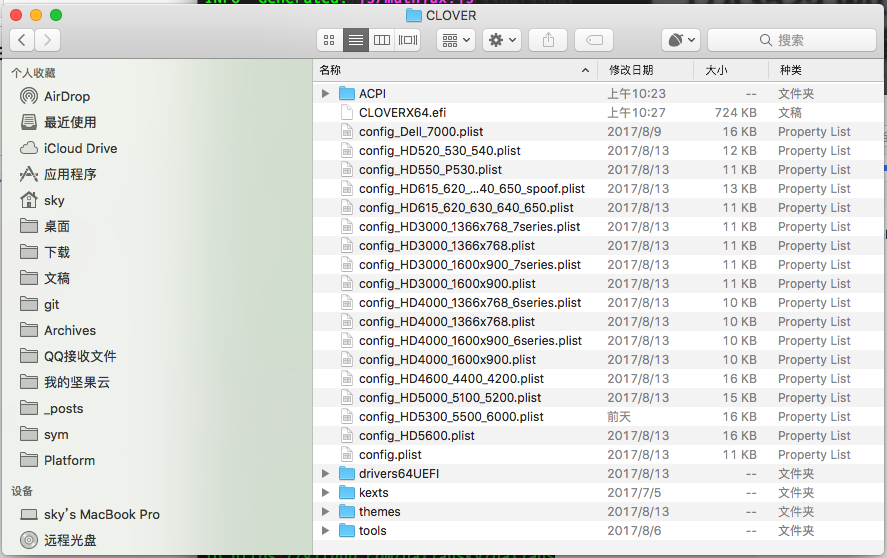Open 我的坚果云 sidebar folder
The image size is (887, 558).
[65, 383]
